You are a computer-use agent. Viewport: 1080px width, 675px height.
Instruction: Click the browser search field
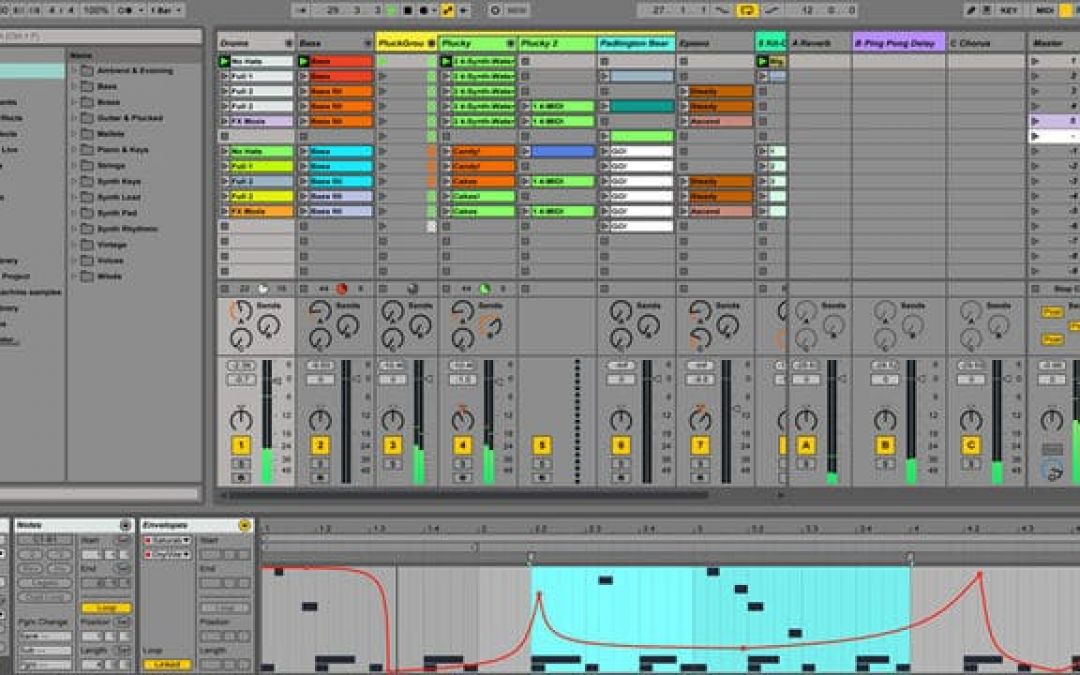pos(100,36)
